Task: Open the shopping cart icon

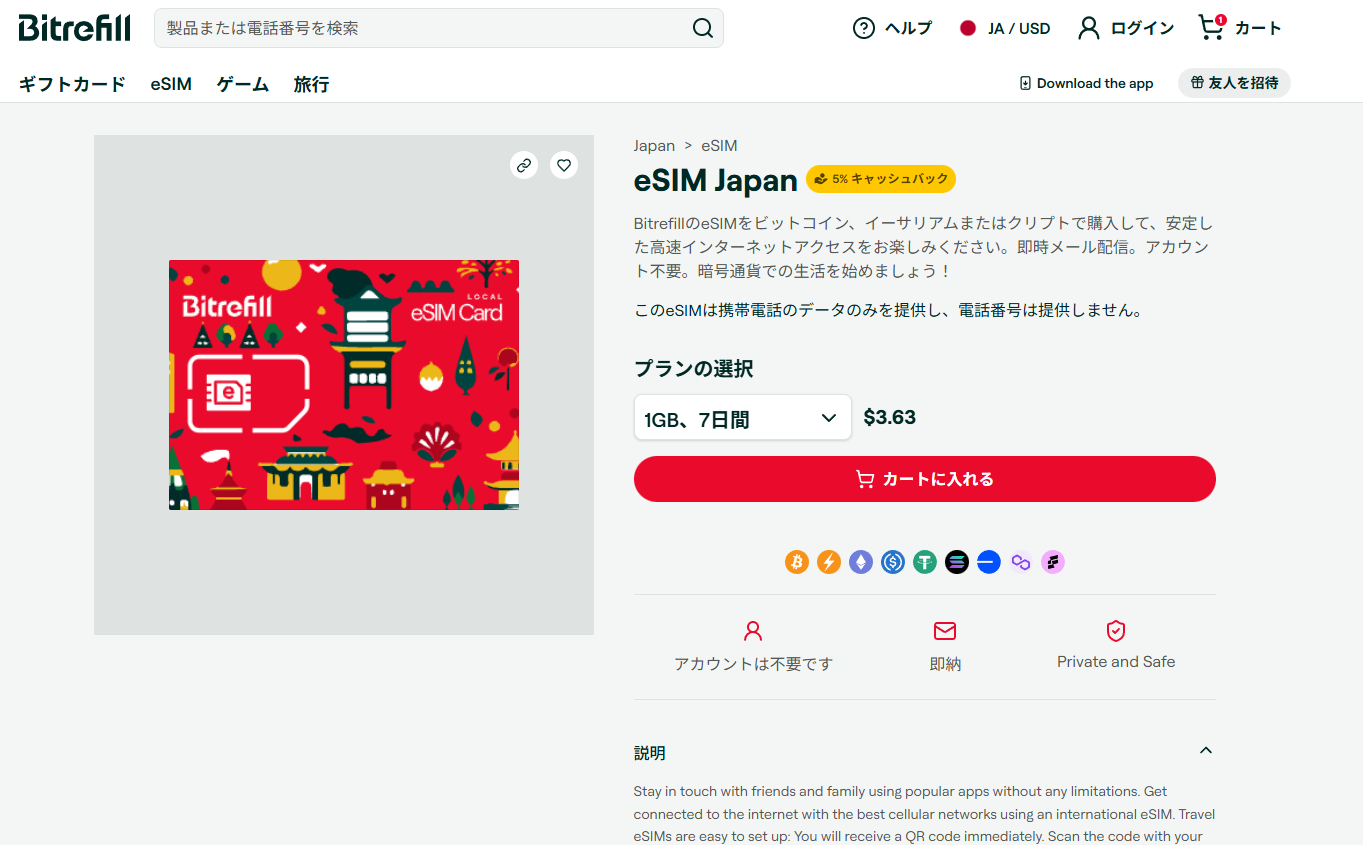Action: coord(1211,28)
